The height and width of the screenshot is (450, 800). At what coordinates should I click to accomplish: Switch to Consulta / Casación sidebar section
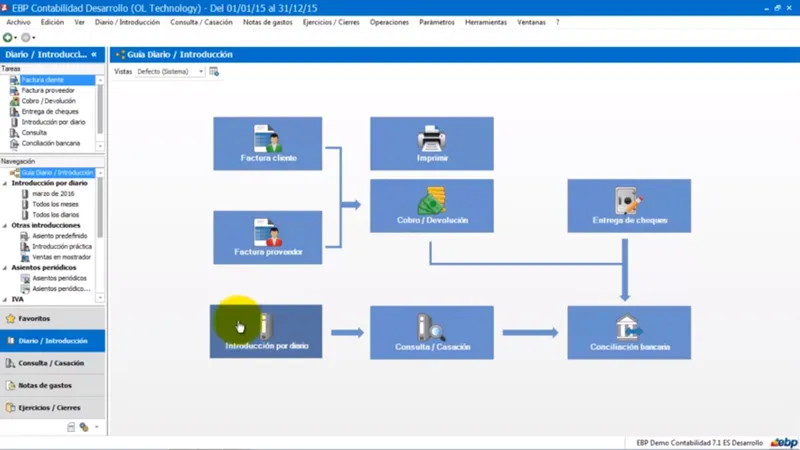pos(53,363)
